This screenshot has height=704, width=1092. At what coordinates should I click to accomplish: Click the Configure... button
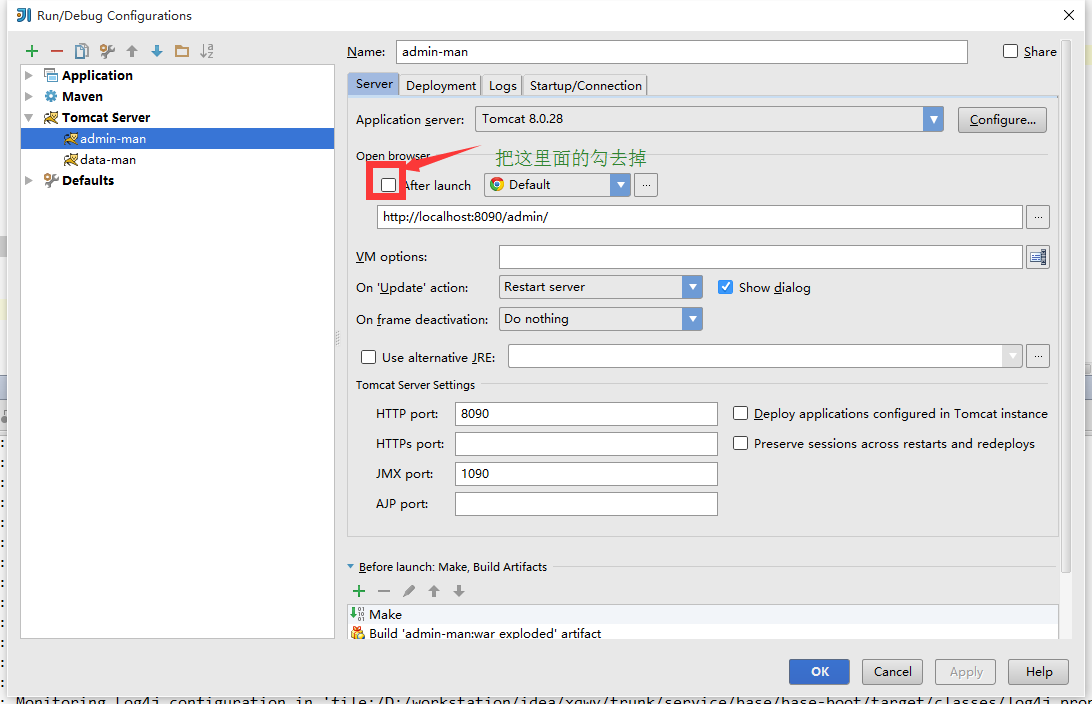[1002, 120]
